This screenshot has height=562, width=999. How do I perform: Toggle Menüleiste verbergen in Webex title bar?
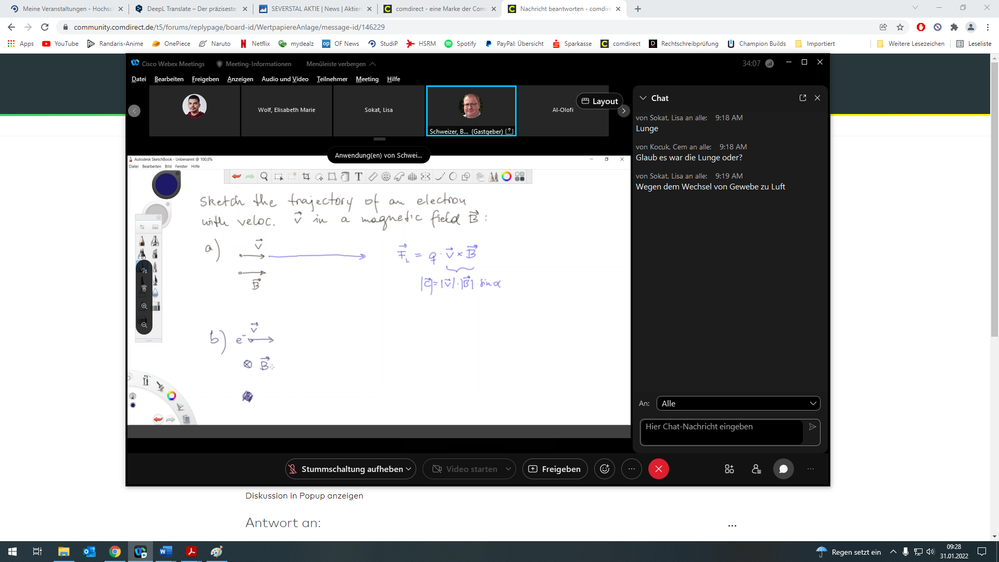[x=341, y=64]
